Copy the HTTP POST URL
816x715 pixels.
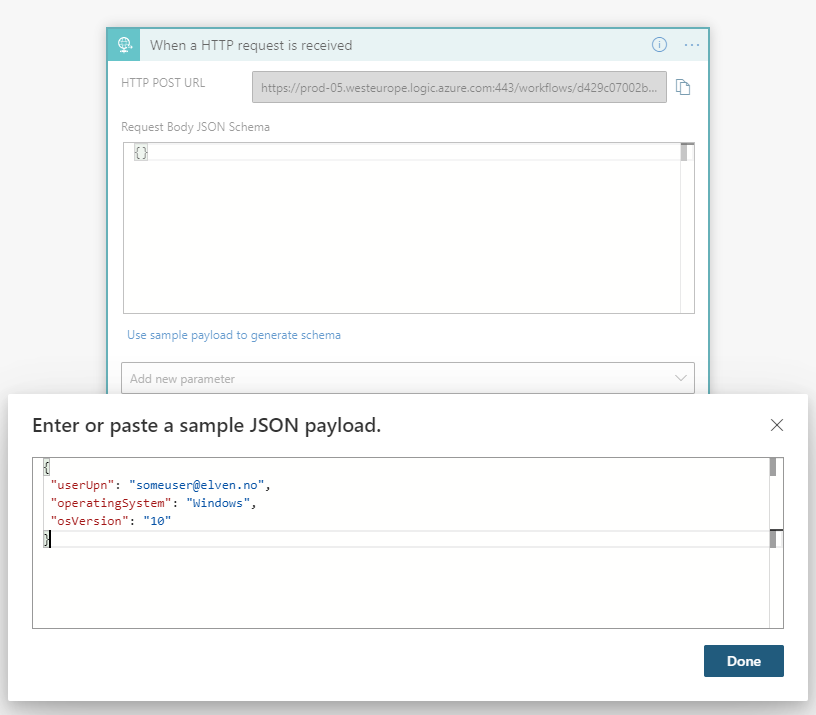click(x=683, y=87)
